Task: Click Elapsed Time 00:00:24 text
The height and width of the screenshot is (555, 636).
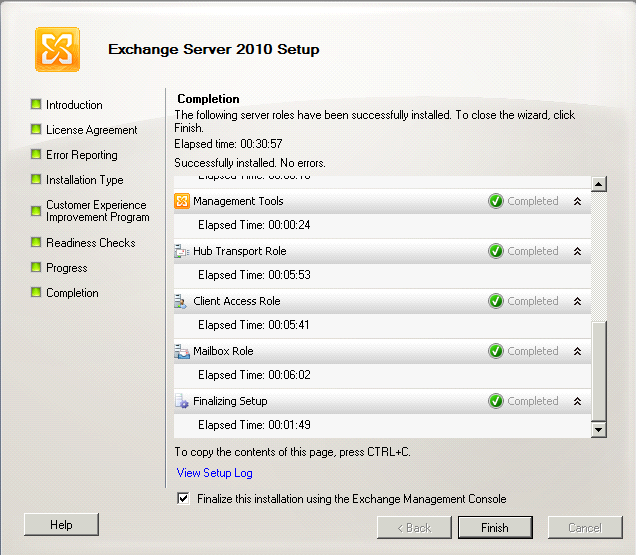Action: pyautogui.click(x=254, y=225)
